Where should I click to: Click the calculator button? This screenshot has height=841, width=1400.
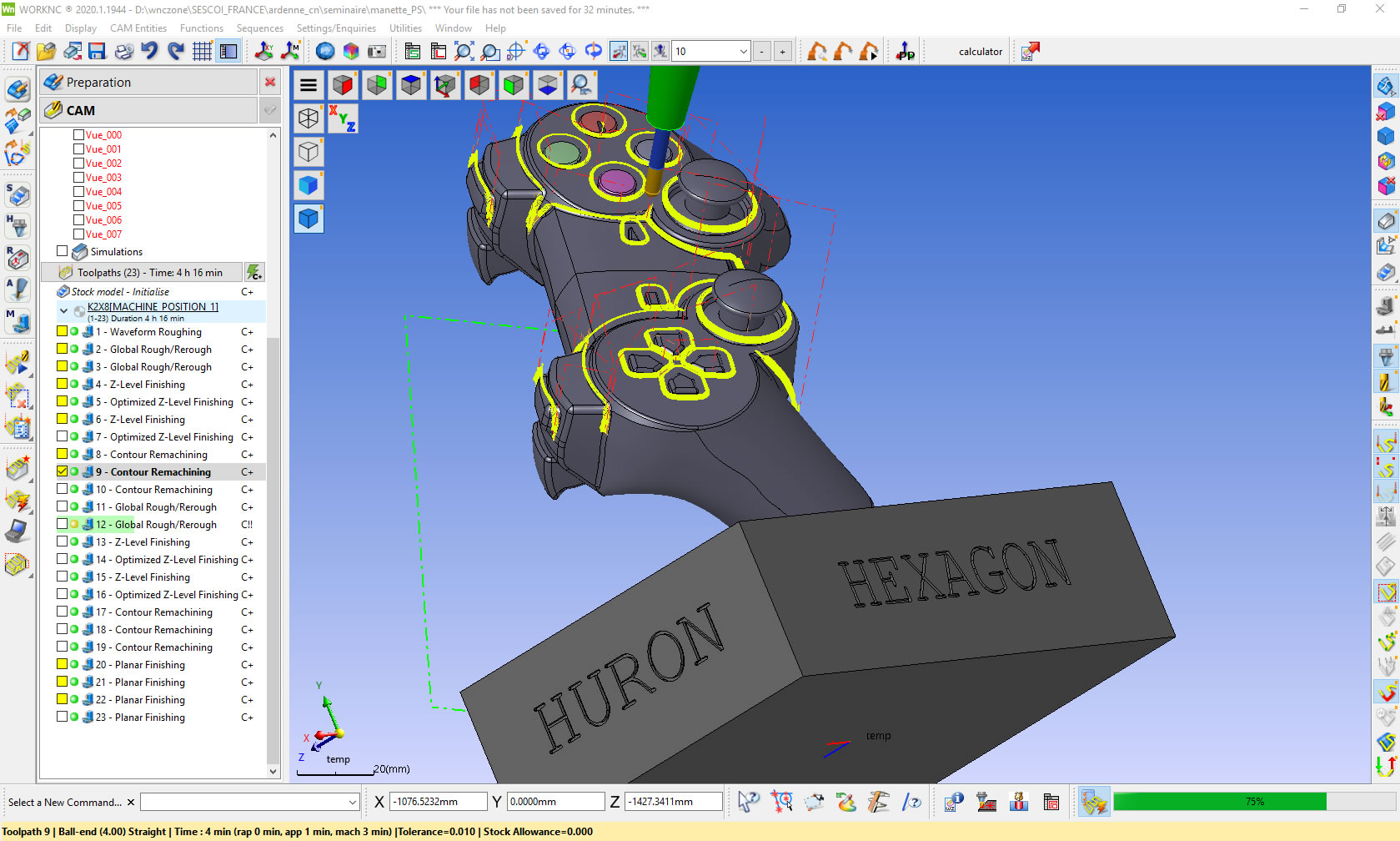point(980,52)
